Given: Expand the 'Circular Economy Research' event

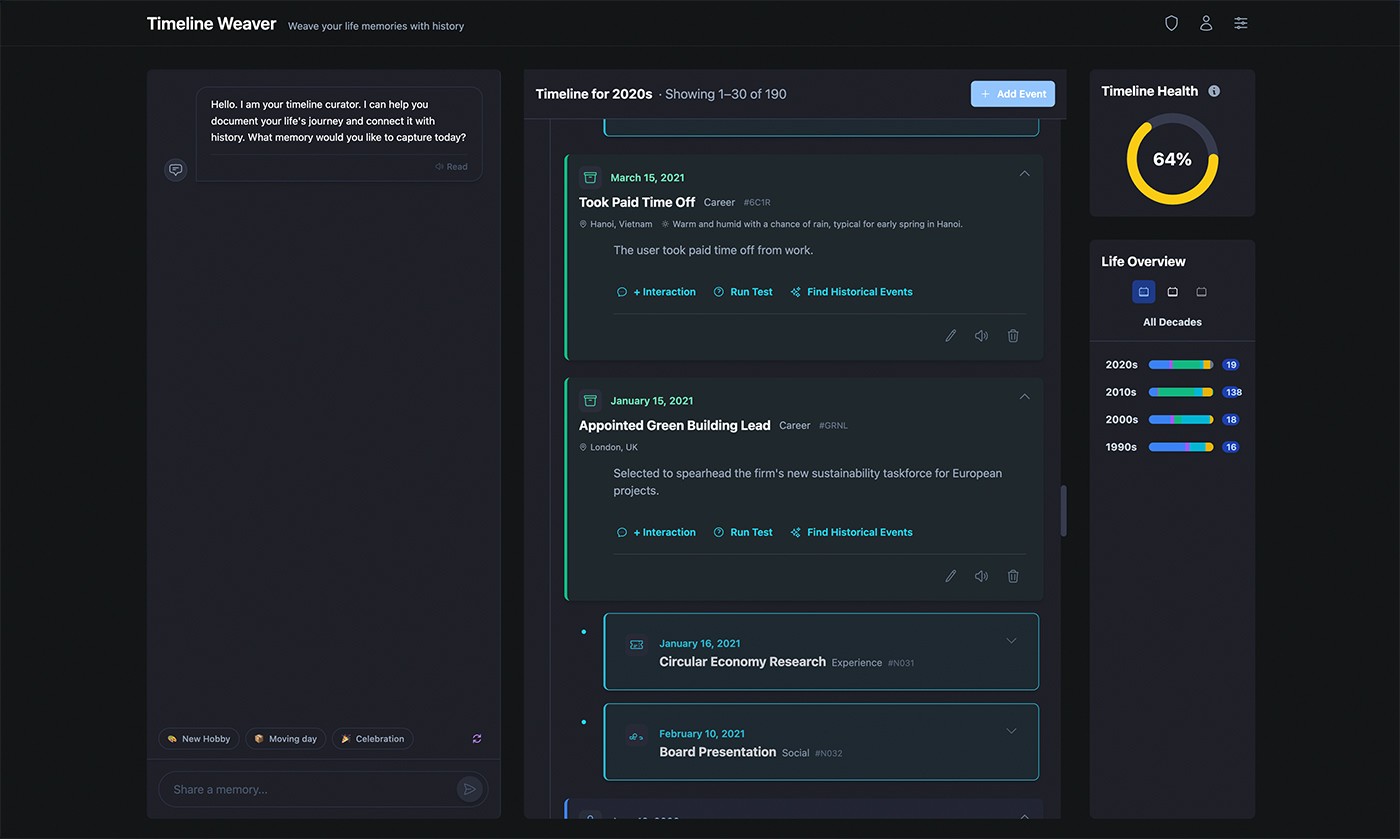Looking at the screenshot, I should 1011,640.
